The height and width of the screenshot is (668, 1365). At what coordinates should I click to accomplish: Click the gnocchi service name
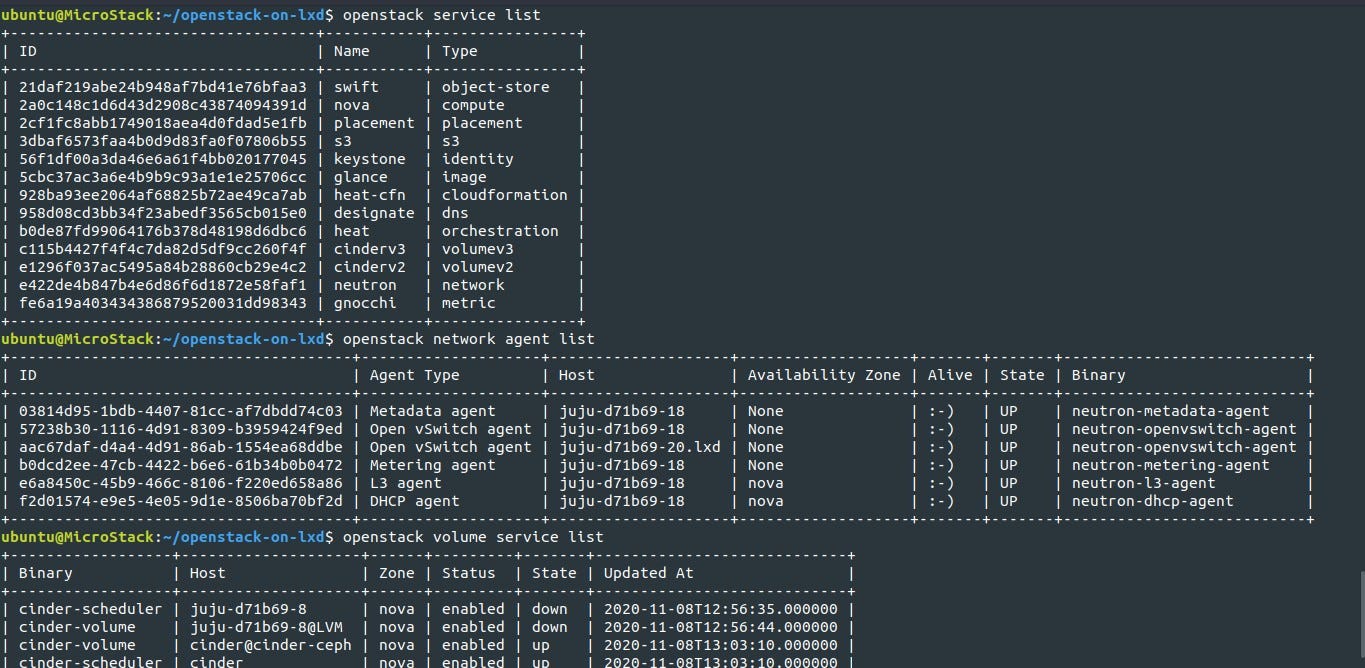tap(365, 303)
